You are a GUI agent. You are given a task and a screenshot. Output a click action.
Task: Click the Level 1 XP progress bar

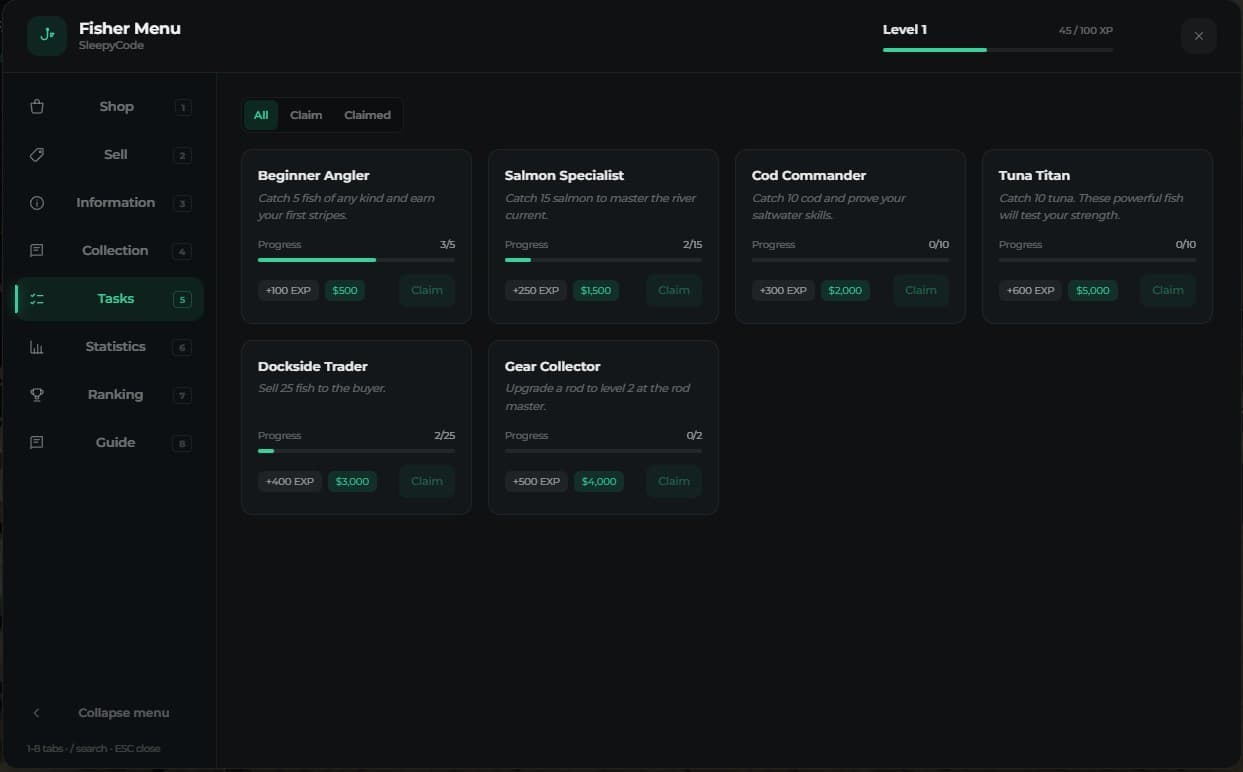998,49
